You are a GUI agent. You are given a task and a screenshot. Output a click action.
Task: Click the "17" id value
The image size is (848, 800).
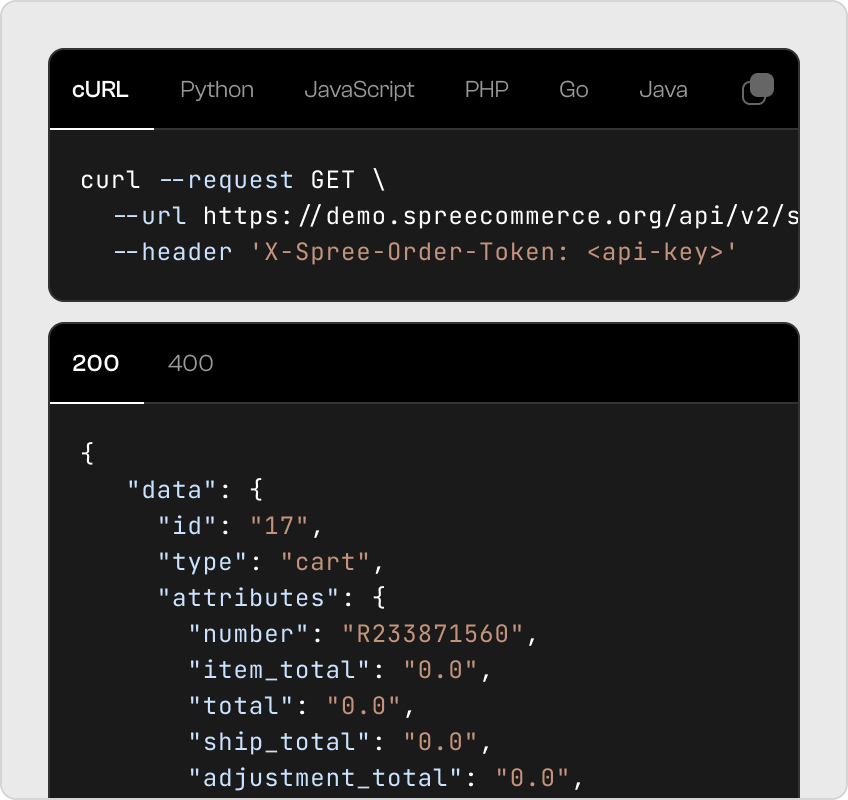click(279, 526)
